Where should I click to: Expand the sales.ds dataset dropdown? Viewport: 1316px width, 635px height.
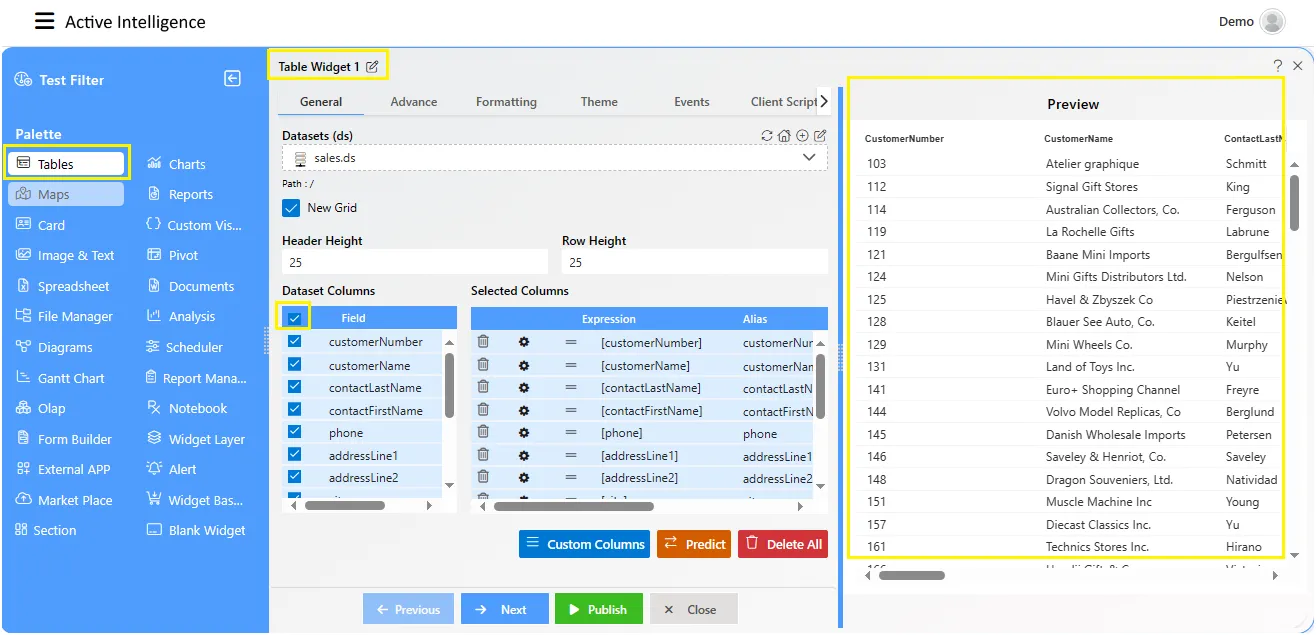[x=809, y=158]
